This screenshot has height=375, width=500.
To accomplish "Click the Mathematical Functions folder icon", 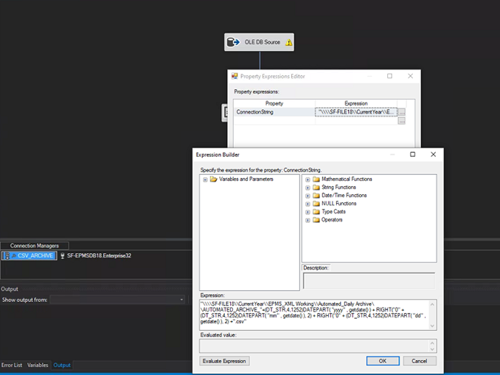I will pos(316,179).
